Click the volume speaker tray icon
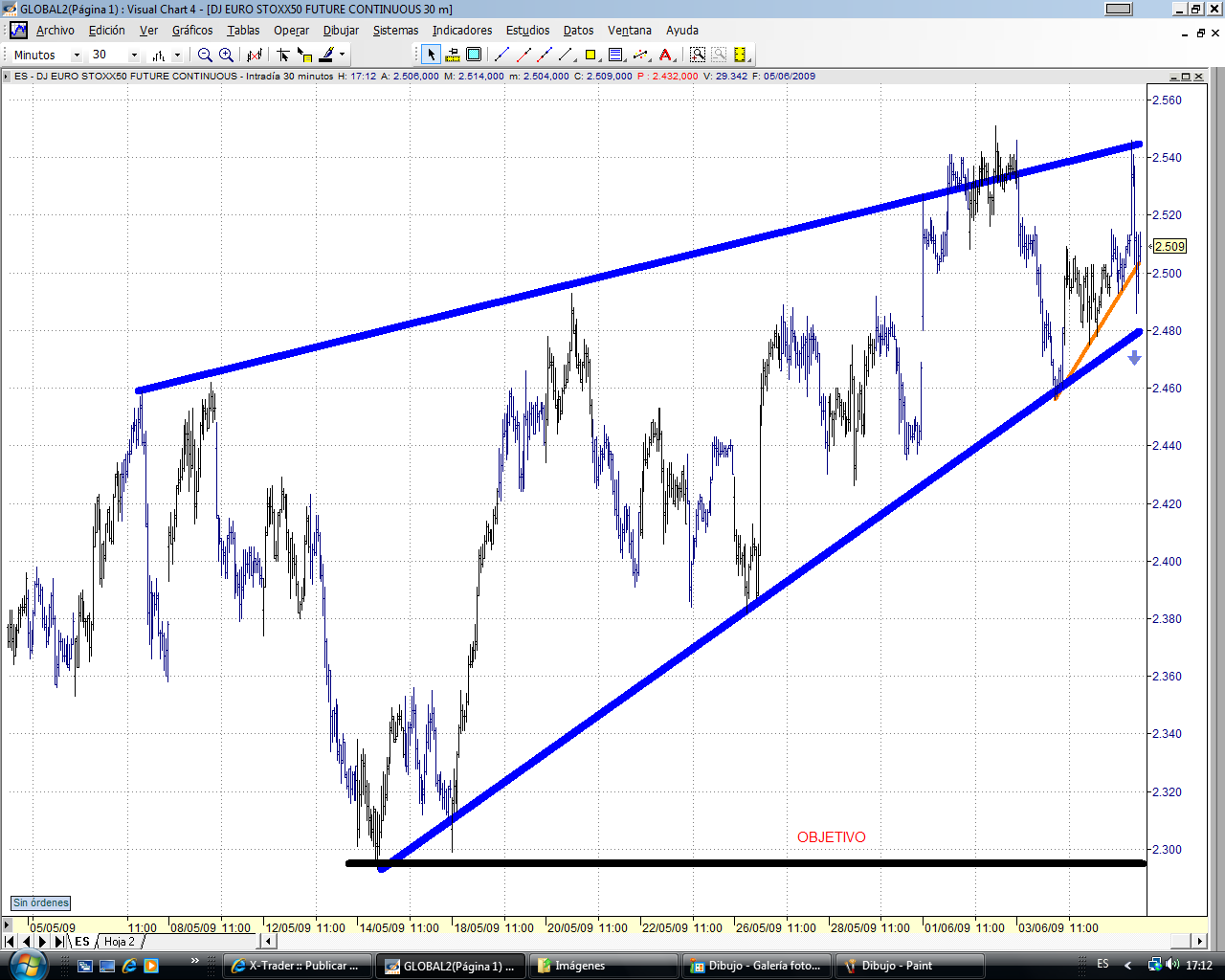 (x=1173, y=965)
